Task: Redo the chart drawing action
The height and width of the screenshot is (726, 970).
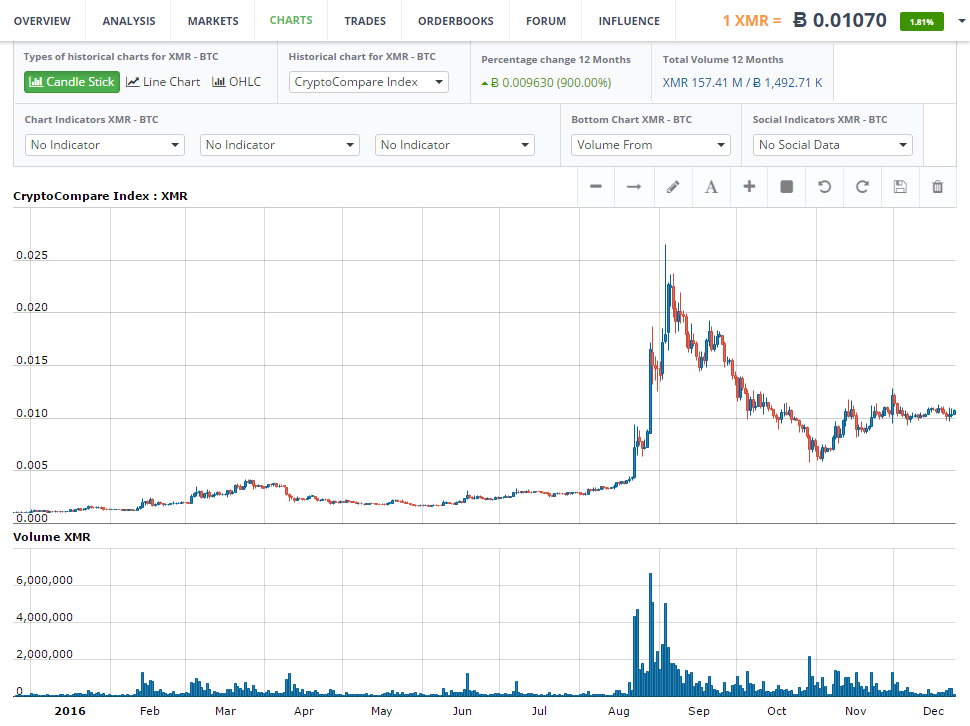Action: click(862, 187)
